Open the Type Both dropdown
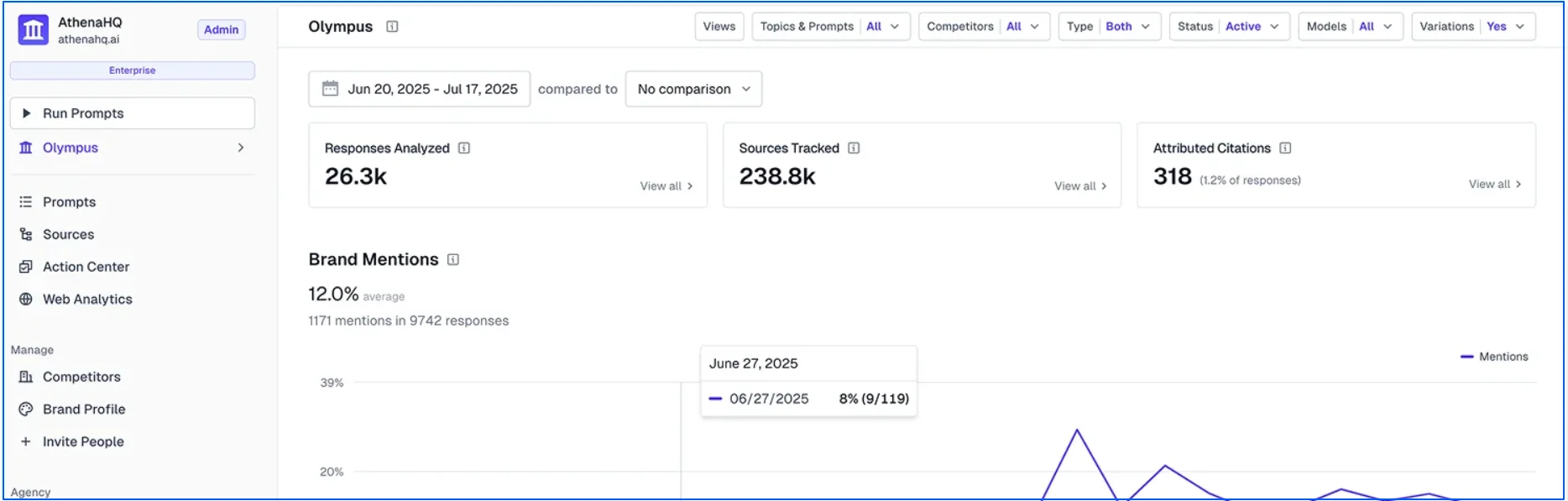This screenshot has height=501, width=1568. pyautogui.click(x=1110, y=27)
